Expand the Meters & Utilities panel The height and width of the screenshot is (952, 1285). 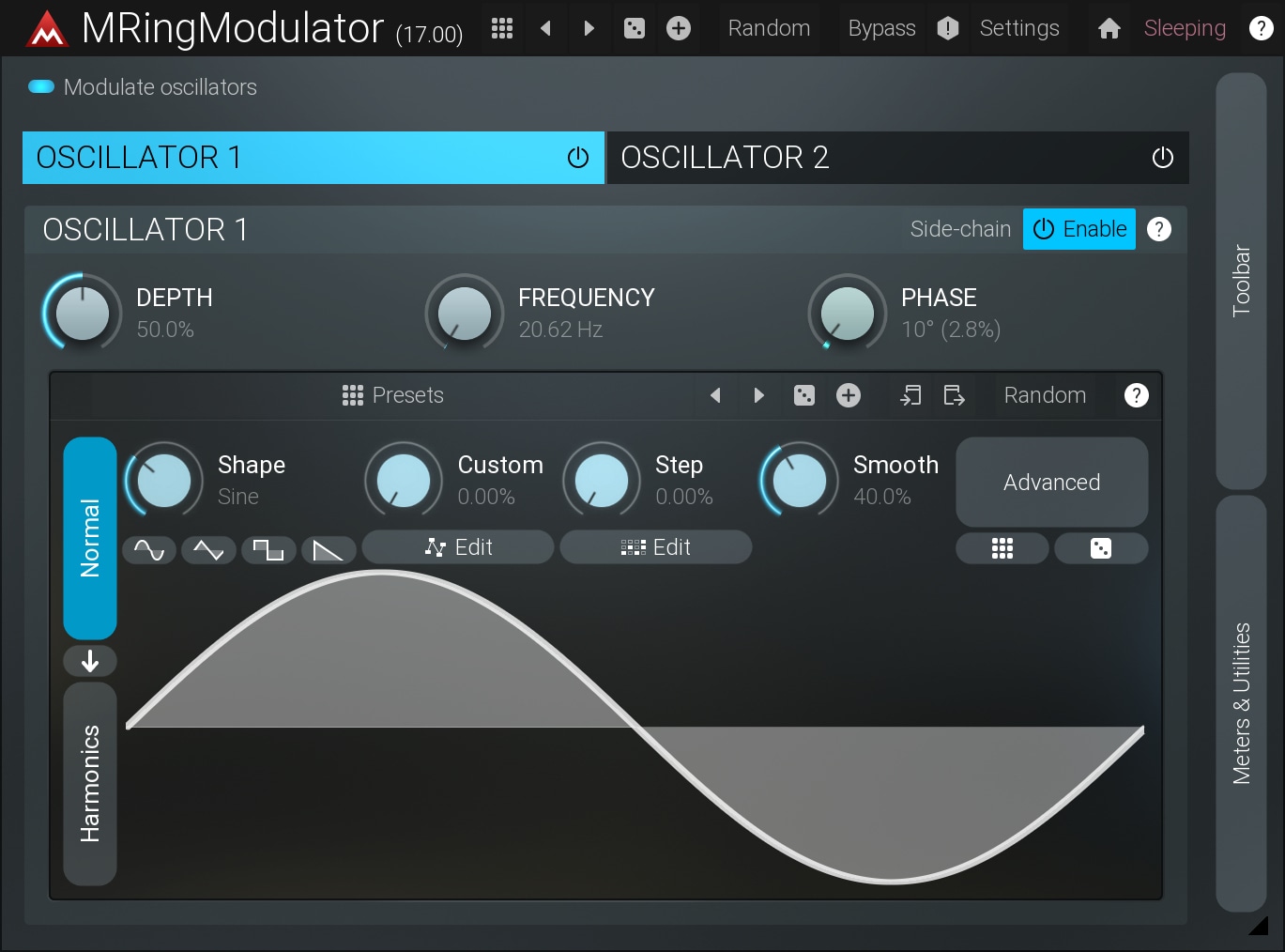1241,703
